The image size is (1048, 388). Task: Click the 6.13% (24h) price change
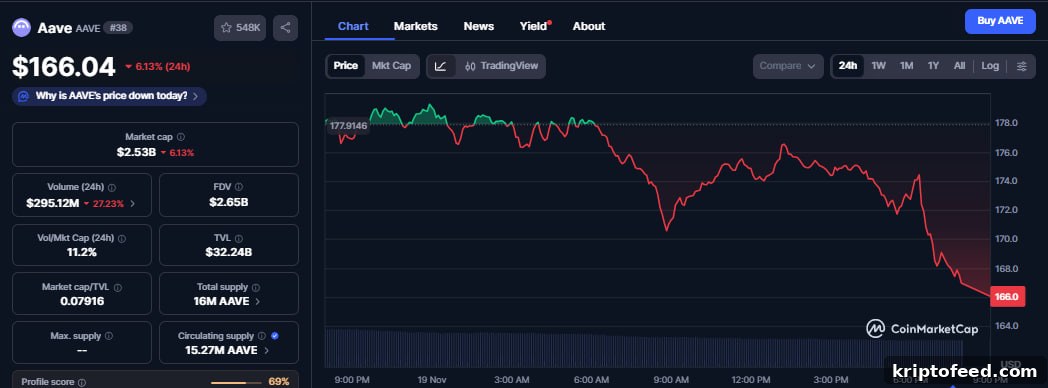(x=158, y=67)
